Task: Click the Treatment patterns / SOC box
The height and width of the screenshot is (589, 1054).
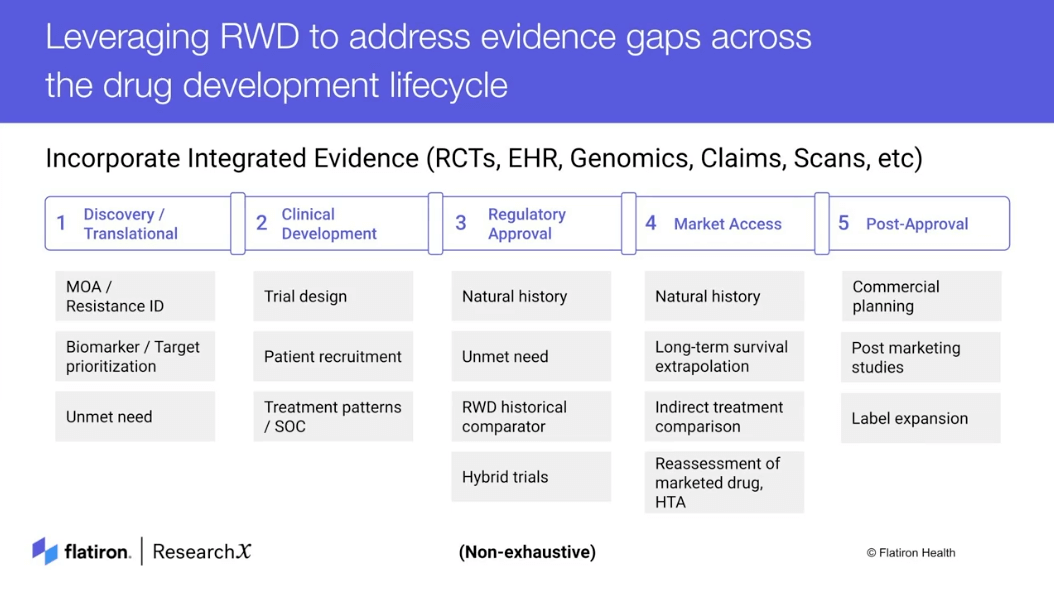Action: pos(333,417)
